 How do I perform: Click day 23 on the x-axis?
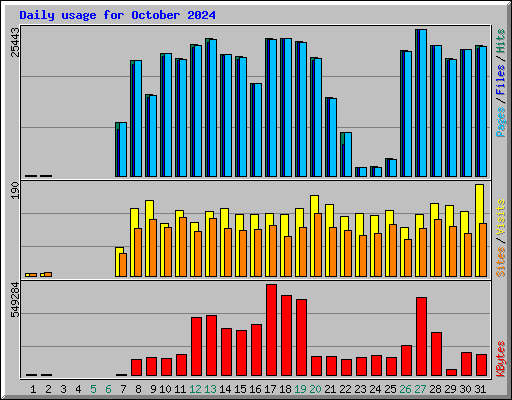point(360,389)
